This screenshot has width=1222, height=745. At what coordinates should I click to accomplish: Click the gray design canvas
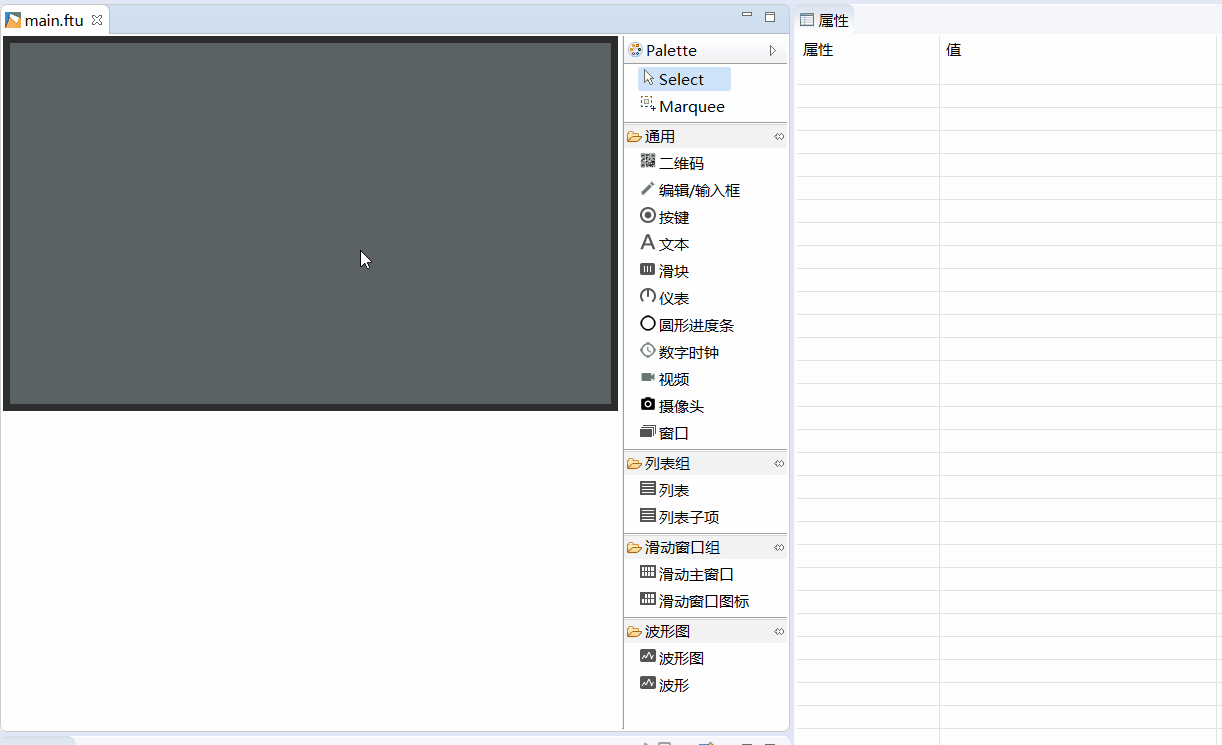310,224
